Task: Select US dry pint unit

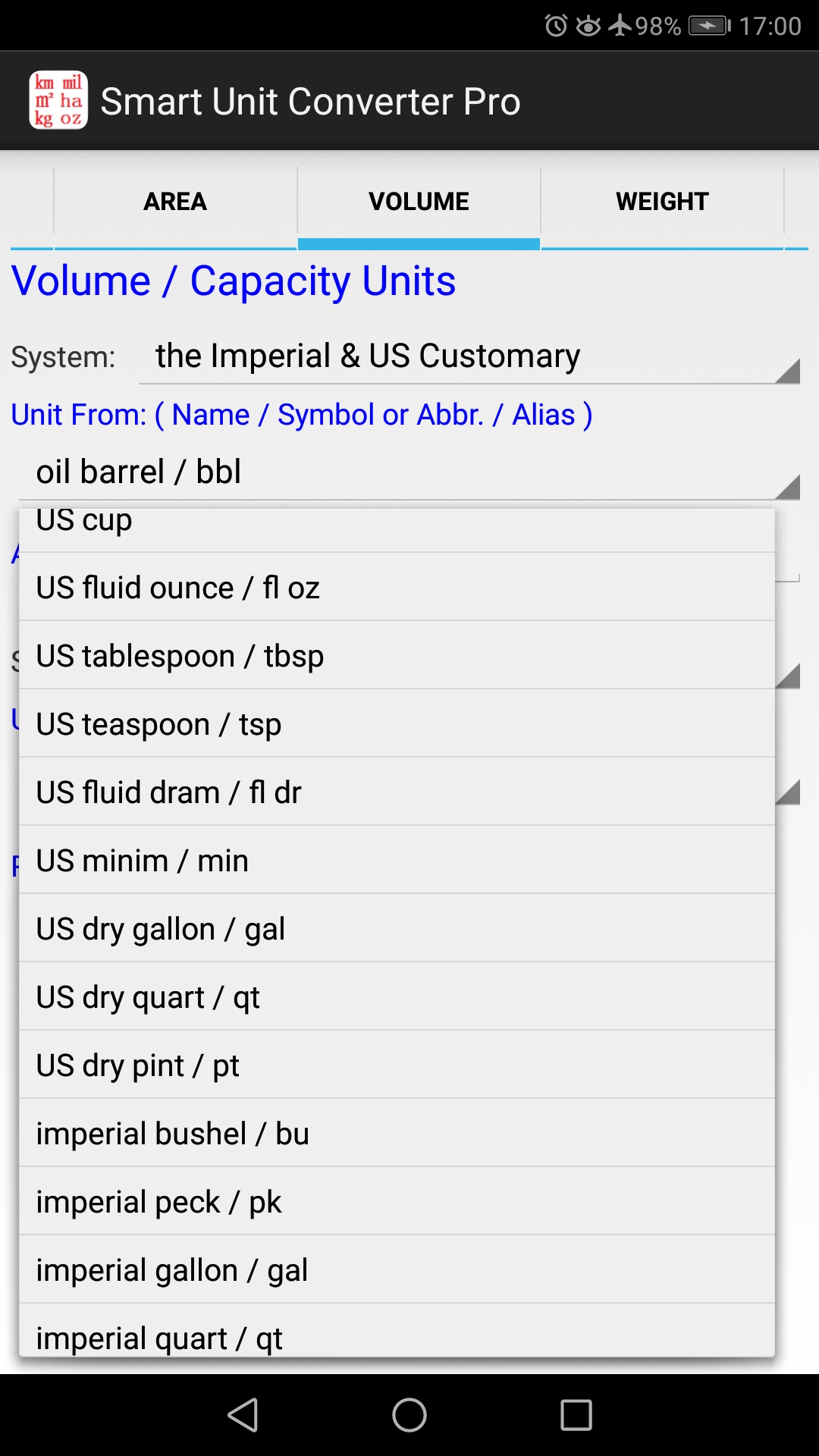Action: (394, 1065)
